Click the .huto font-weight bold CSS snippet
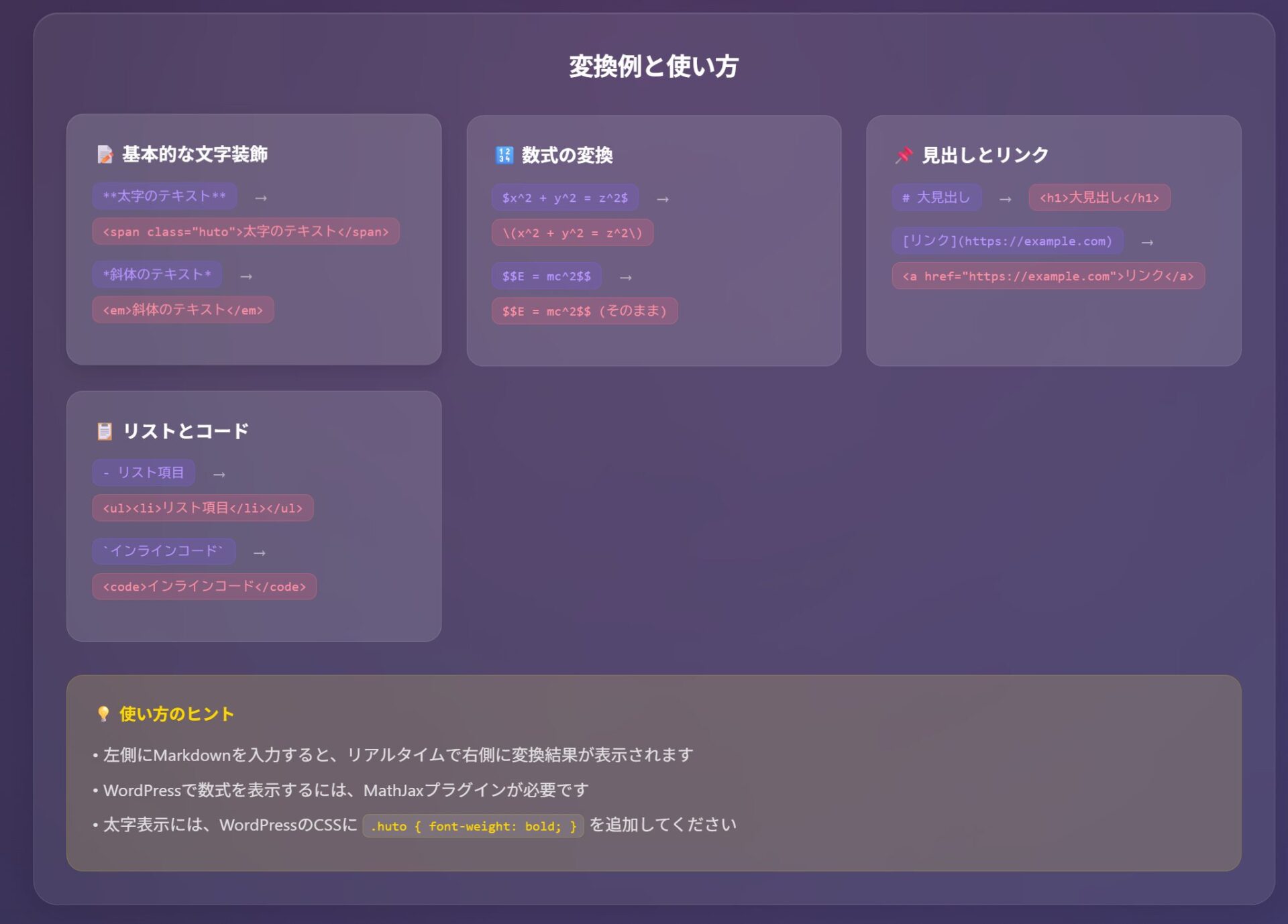The image size is (1288, 924). (473, 826)
